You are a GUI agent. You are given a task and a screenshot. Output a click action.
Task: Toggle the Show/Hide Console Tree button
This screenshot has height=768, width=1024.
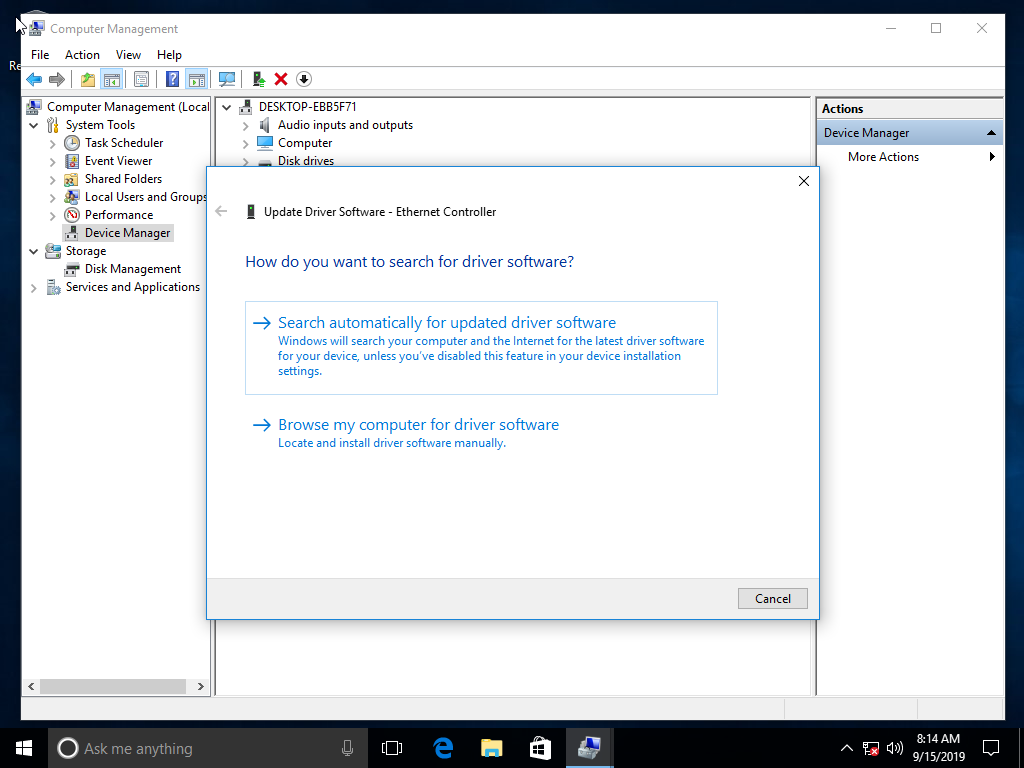coord(112,79)
